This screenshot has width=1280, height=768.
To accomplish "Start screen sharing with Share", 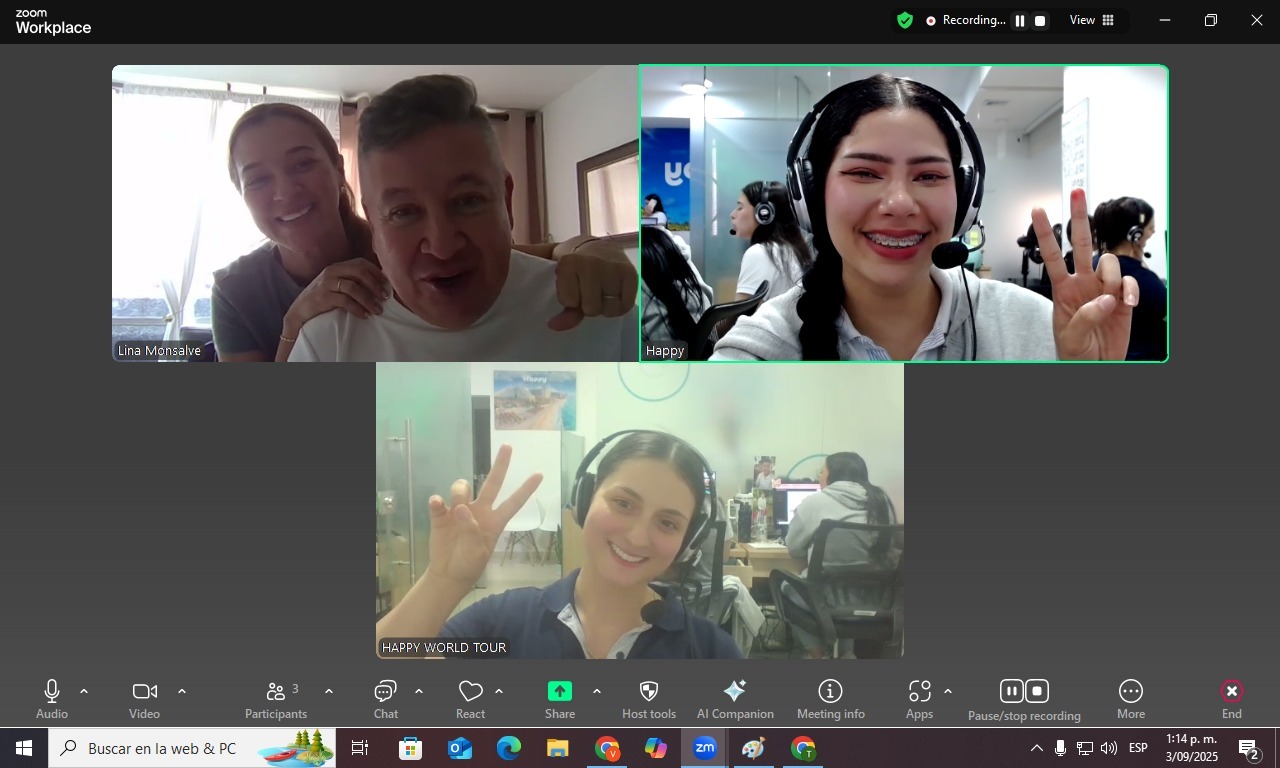I will (x=560, y=698).
